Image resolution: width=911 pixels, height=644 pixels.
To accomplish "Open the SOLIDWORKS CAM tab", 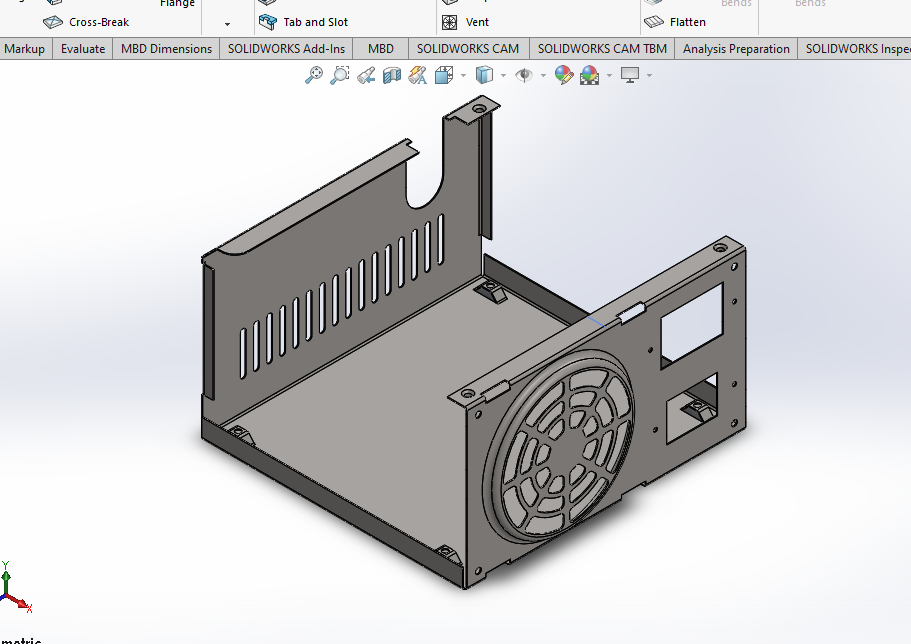I will [x=467, y=49].
